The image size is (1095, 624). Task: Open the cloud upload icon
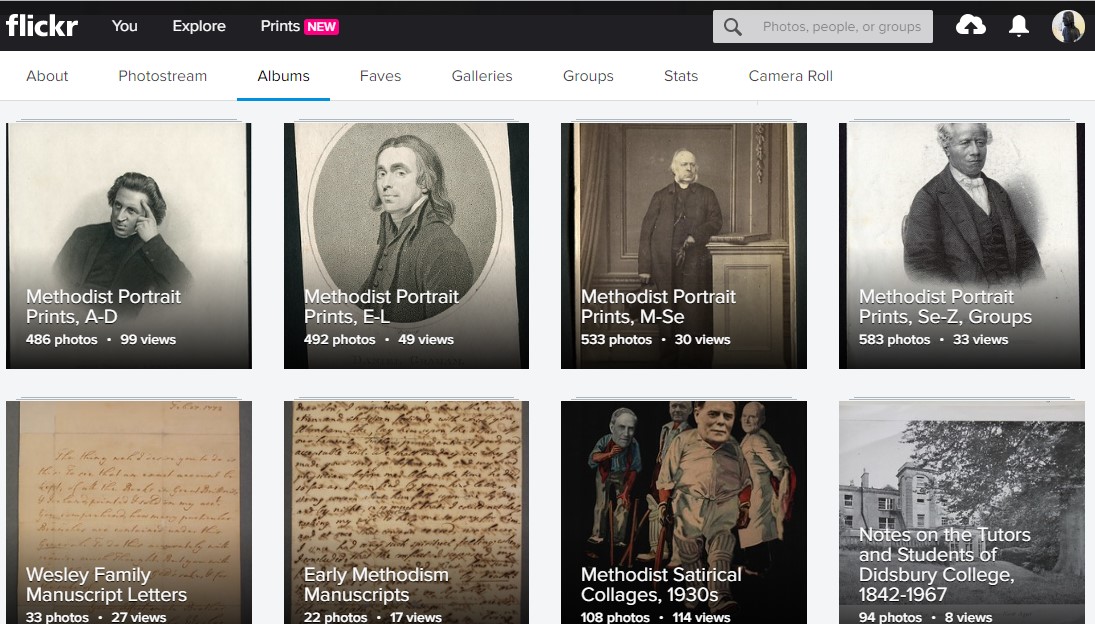tap(970, 26)
